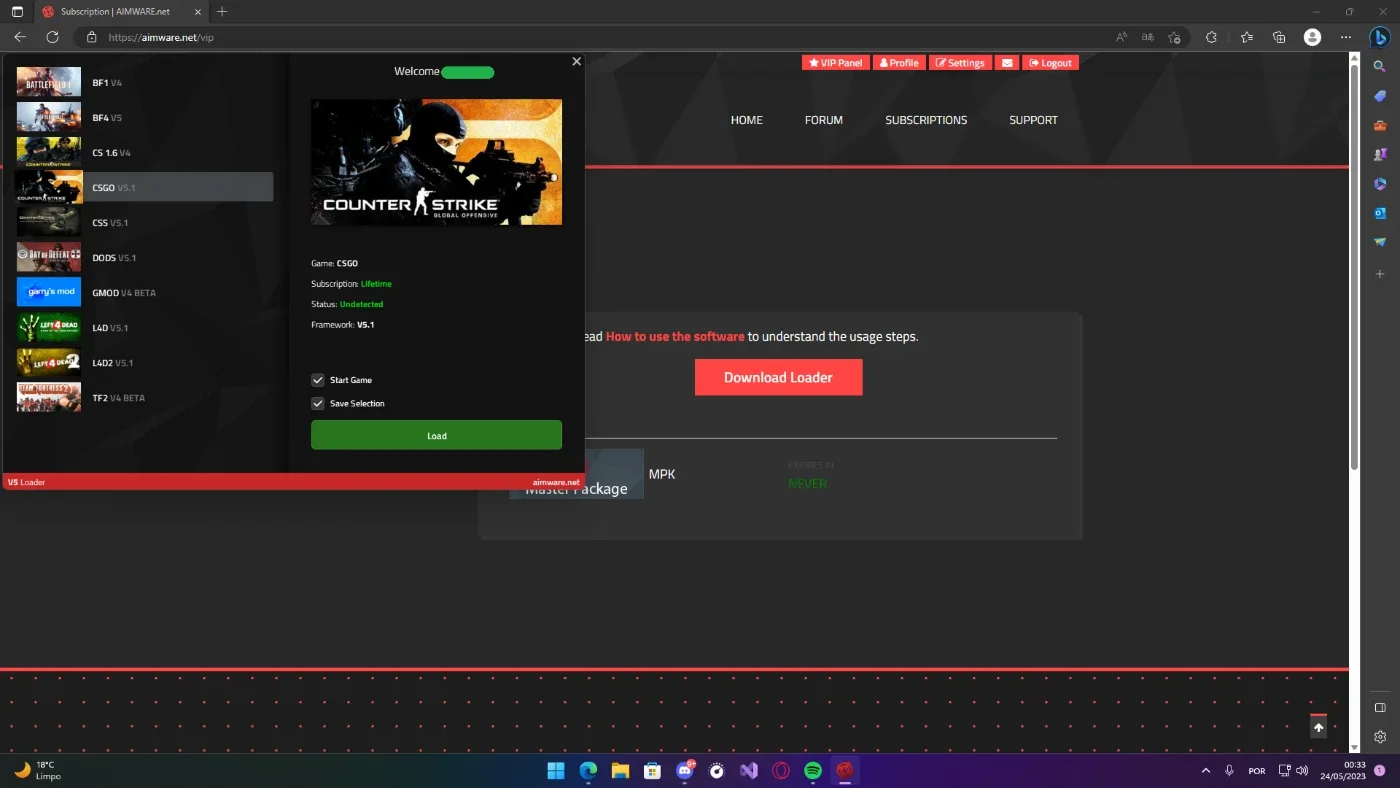Choose TF2 V4 BETA entry
Viewport: 1400px width, 788px height.
pyautogui.click(x=144, y=398)
